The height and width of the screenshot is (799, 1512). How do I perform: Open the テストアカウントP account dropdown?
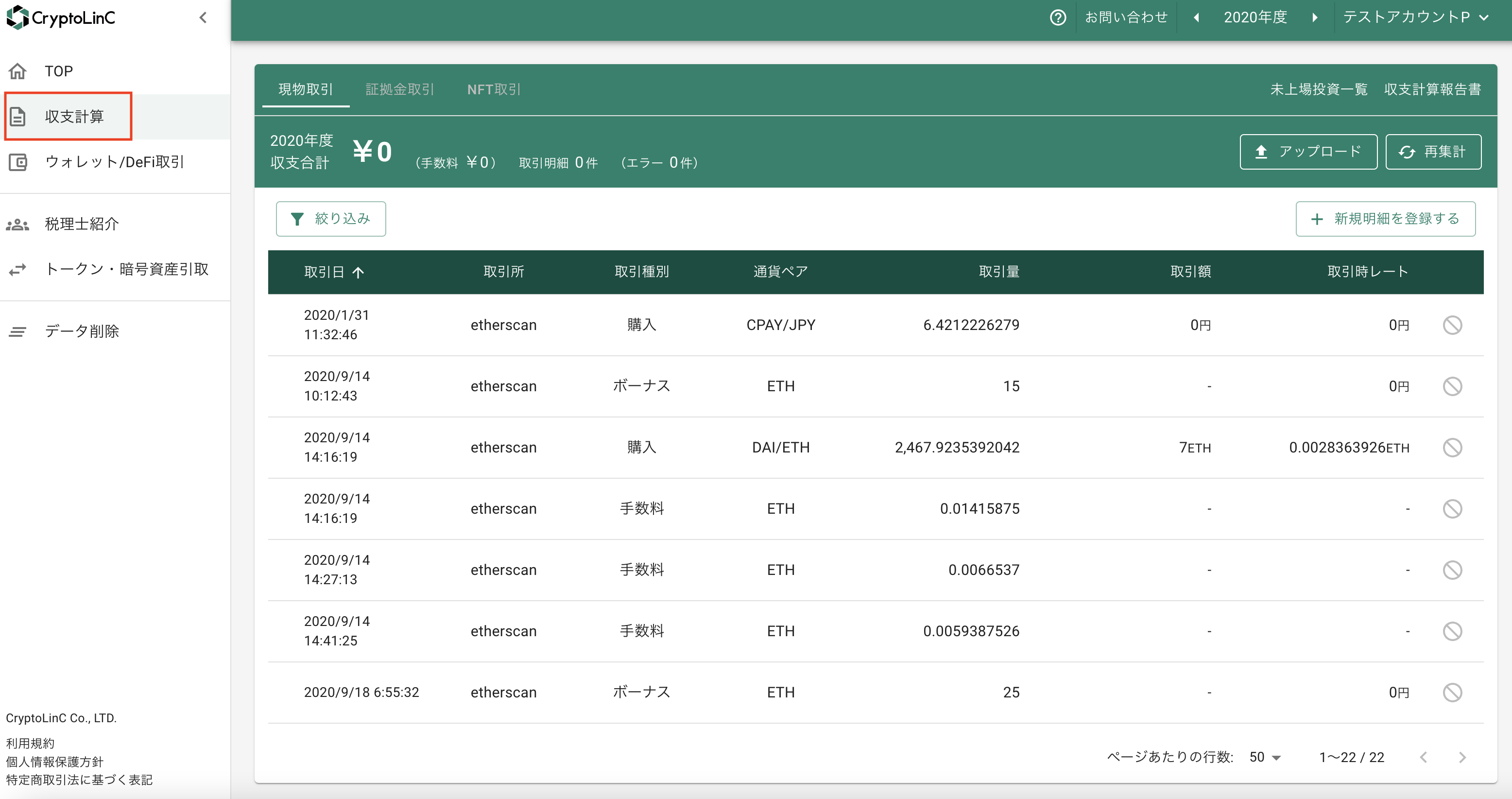click(1415, 17)
